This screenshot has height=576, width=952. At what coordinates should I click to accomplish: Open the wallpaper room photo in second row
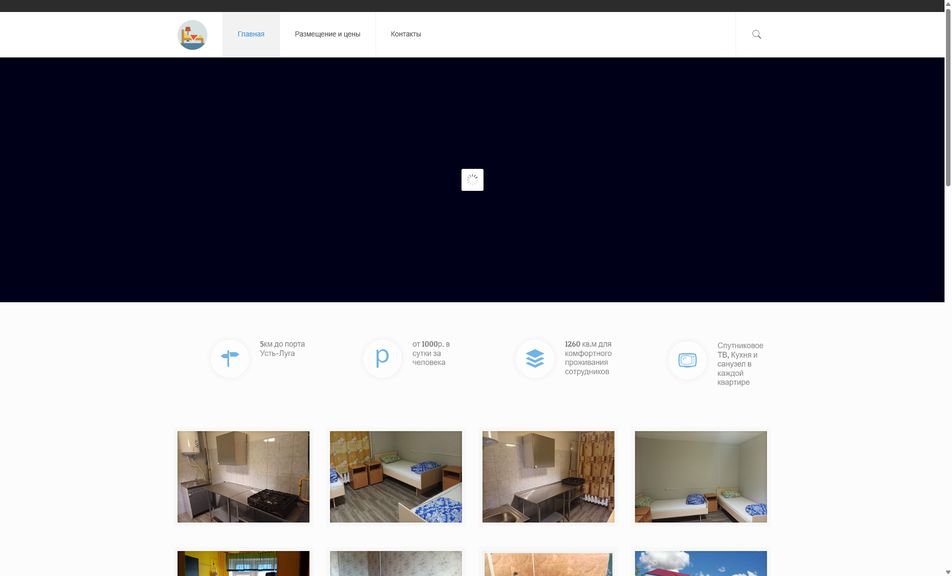point(396,563)
